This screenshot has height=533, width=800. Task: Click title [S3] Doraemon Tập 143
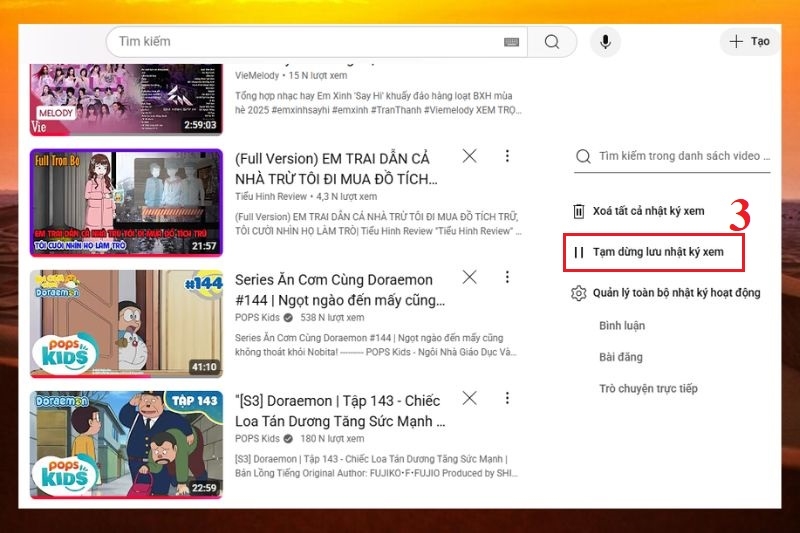tap(339, 411)
